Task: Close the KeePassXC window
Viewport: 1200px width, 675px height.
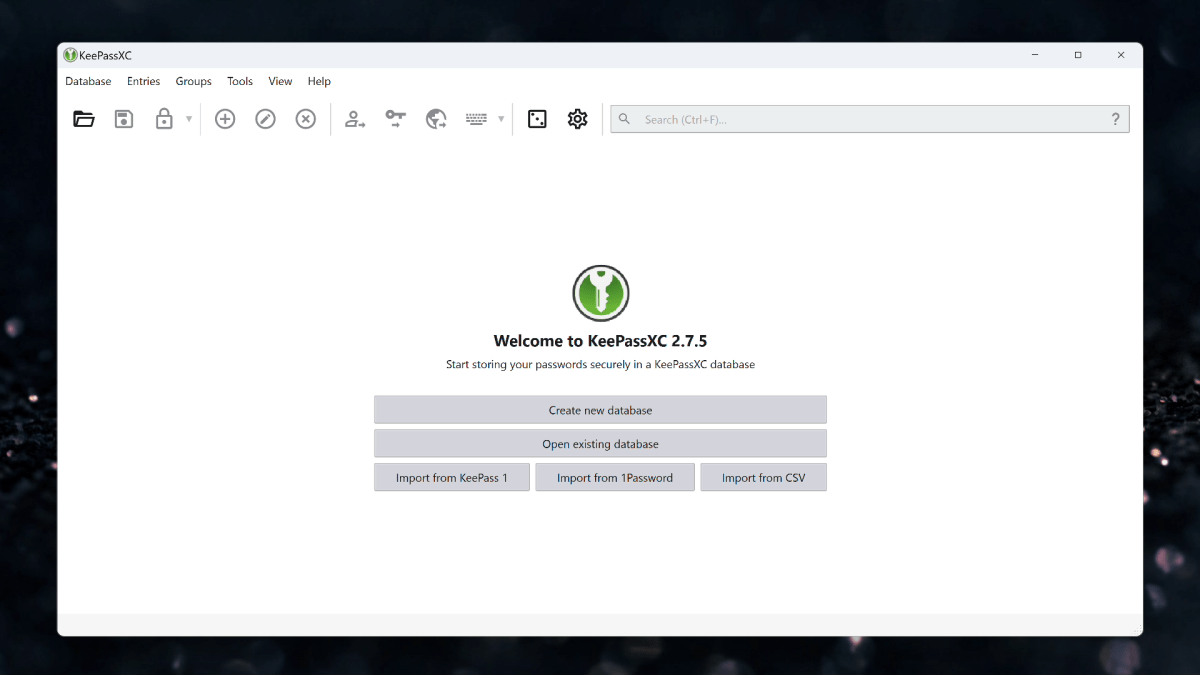Action: click(1121, 55)
